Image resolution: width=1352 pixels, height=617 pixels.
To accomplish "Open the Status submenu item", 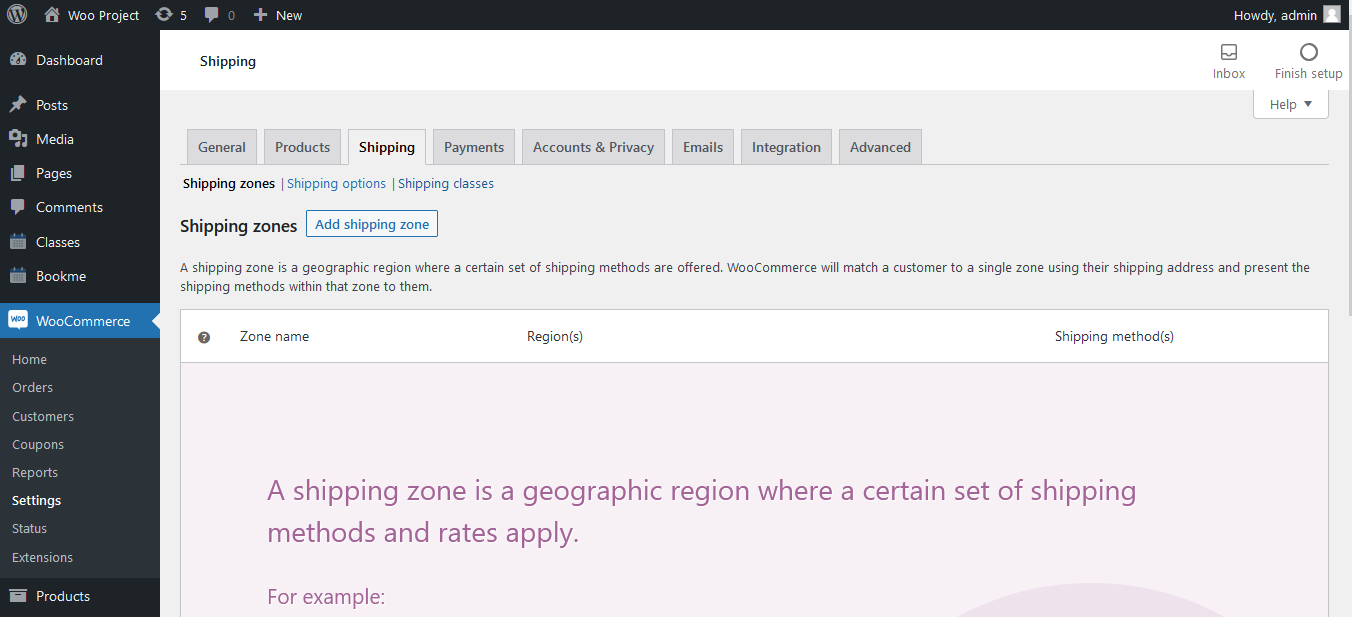I will coord(30,528).
